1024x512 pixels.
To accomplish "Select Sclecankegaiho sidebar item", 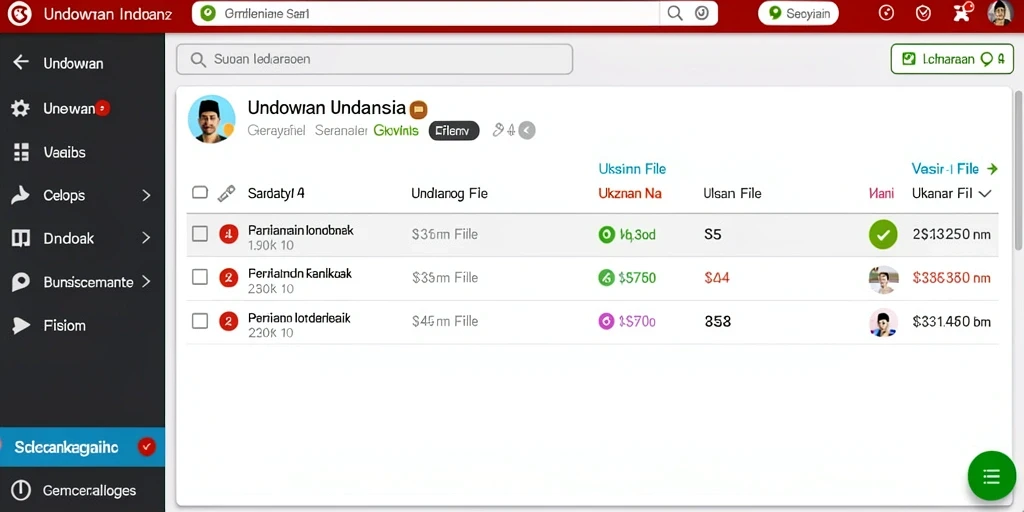I will pos(82,447).
